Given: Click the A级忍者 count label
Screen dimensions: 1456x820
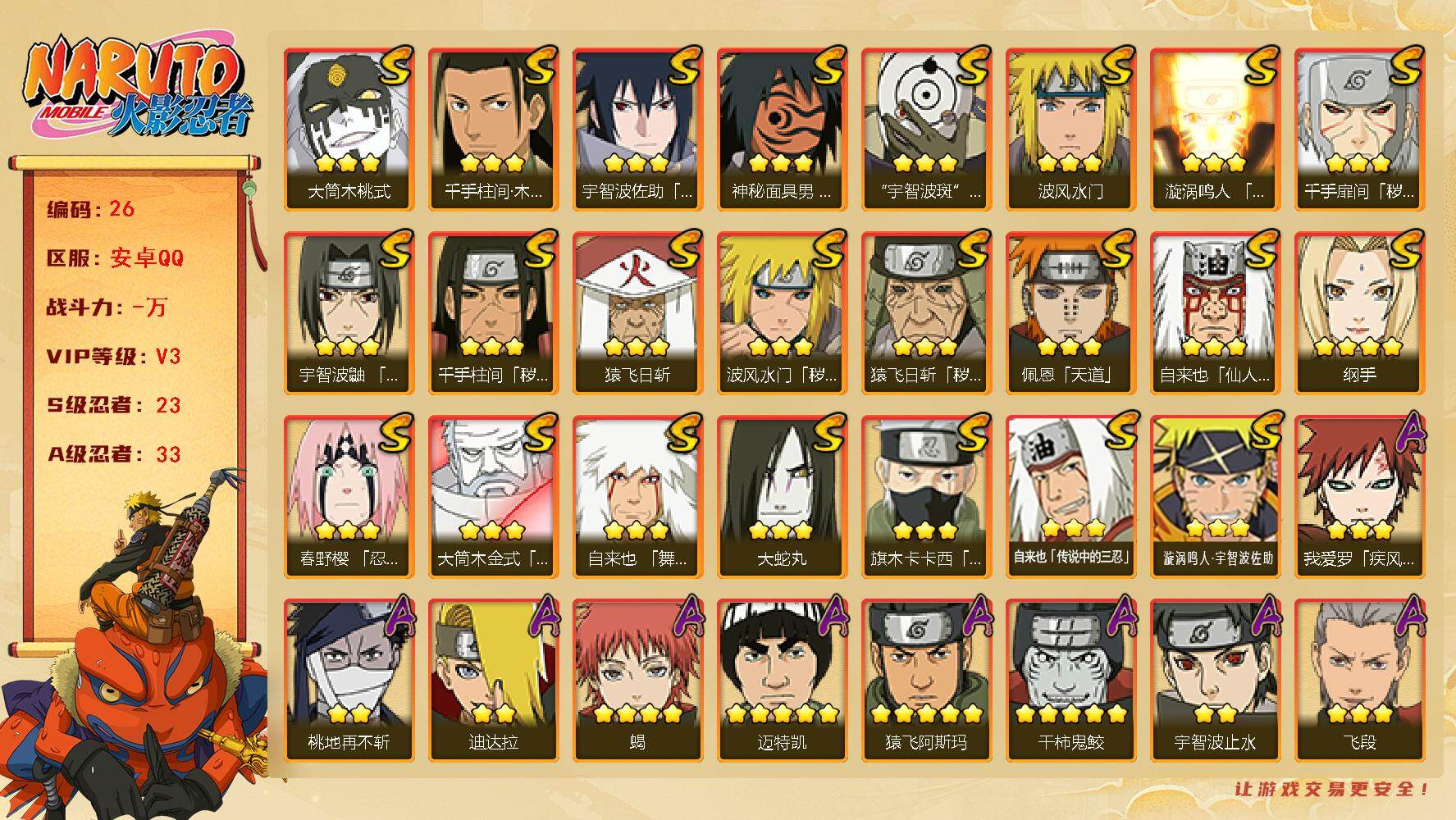Looking at the screenshot, I should click(x=114, y=454).
